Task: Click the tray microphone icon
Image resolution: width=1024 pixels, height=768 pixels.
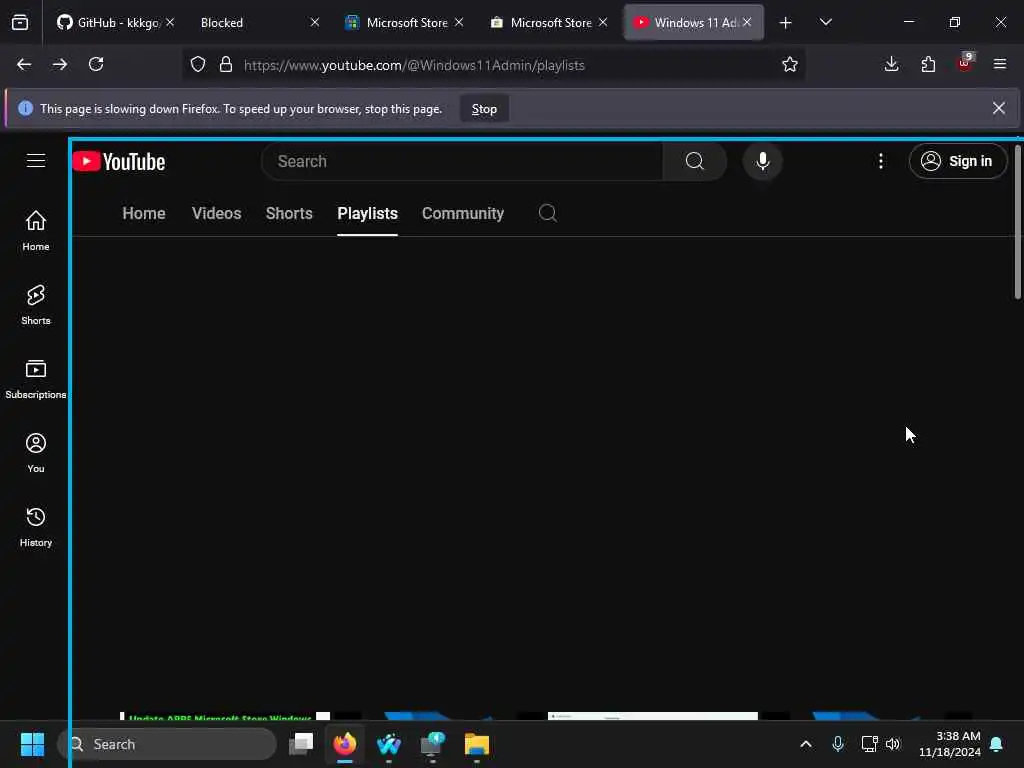Action: point(838,744)
